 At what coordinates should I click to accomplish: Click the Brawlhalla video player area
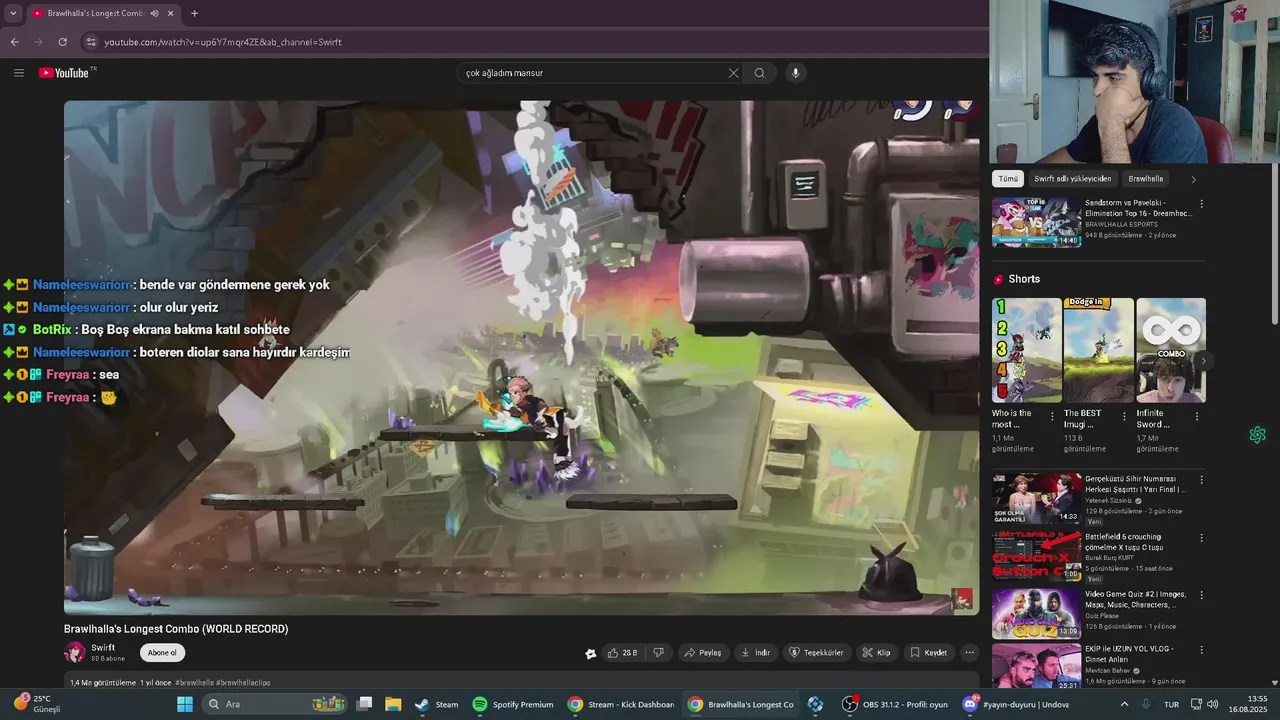coord(521,357)
